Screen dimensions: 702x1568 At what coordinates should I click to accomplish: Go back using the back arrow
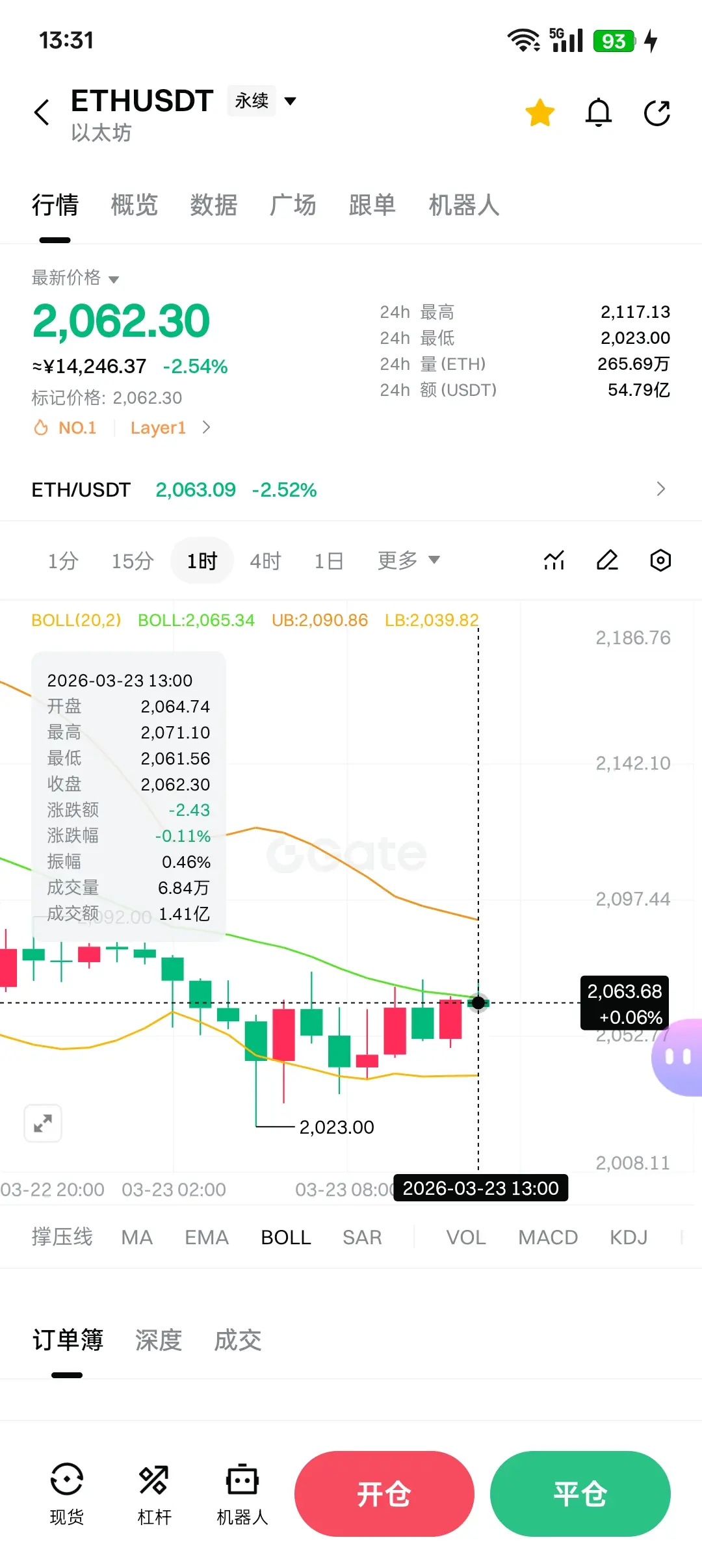click(x=42, y=112)
